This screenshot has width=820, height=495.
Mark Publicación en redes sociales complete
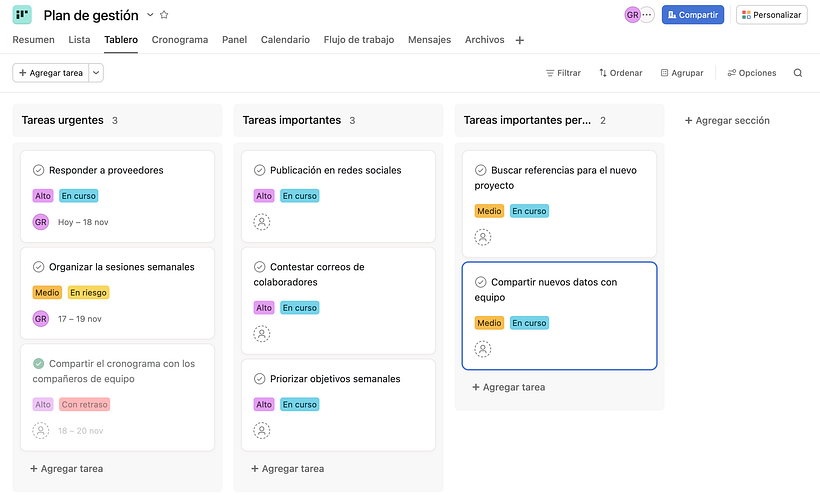(x=259, y=170)
